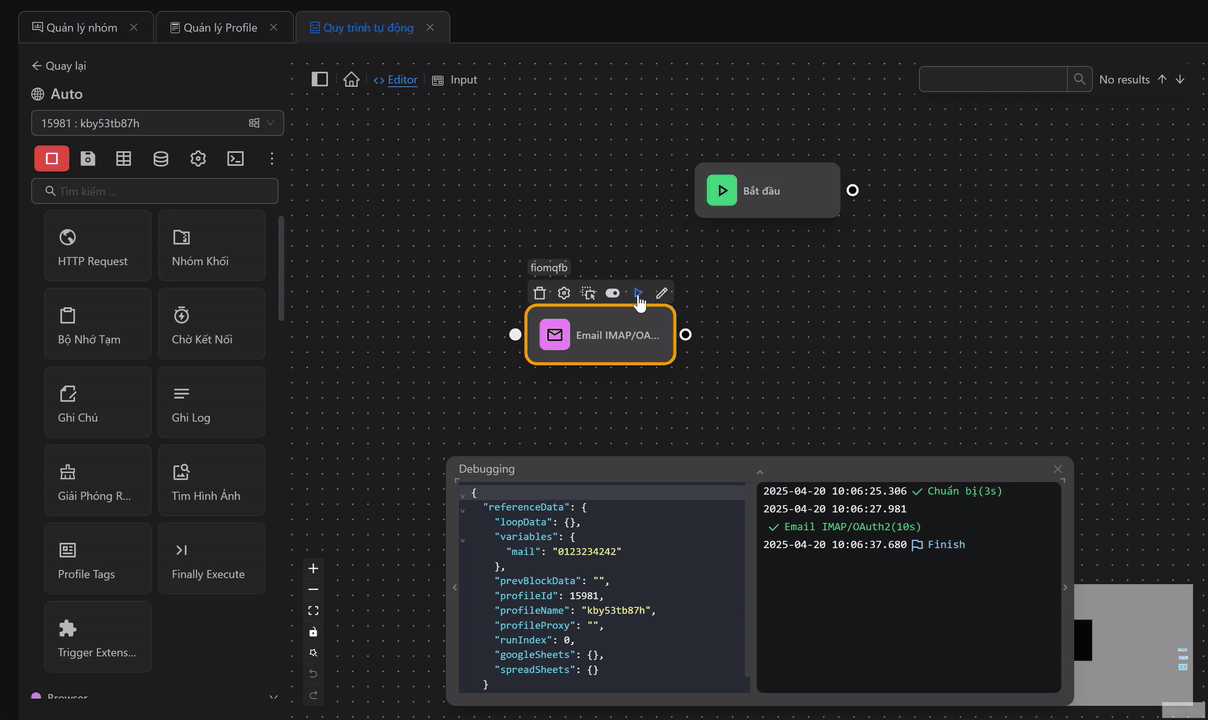The image size is (1208, 720).
Task: Open the three-dot more options menu
Action: [x=271, y=158]
